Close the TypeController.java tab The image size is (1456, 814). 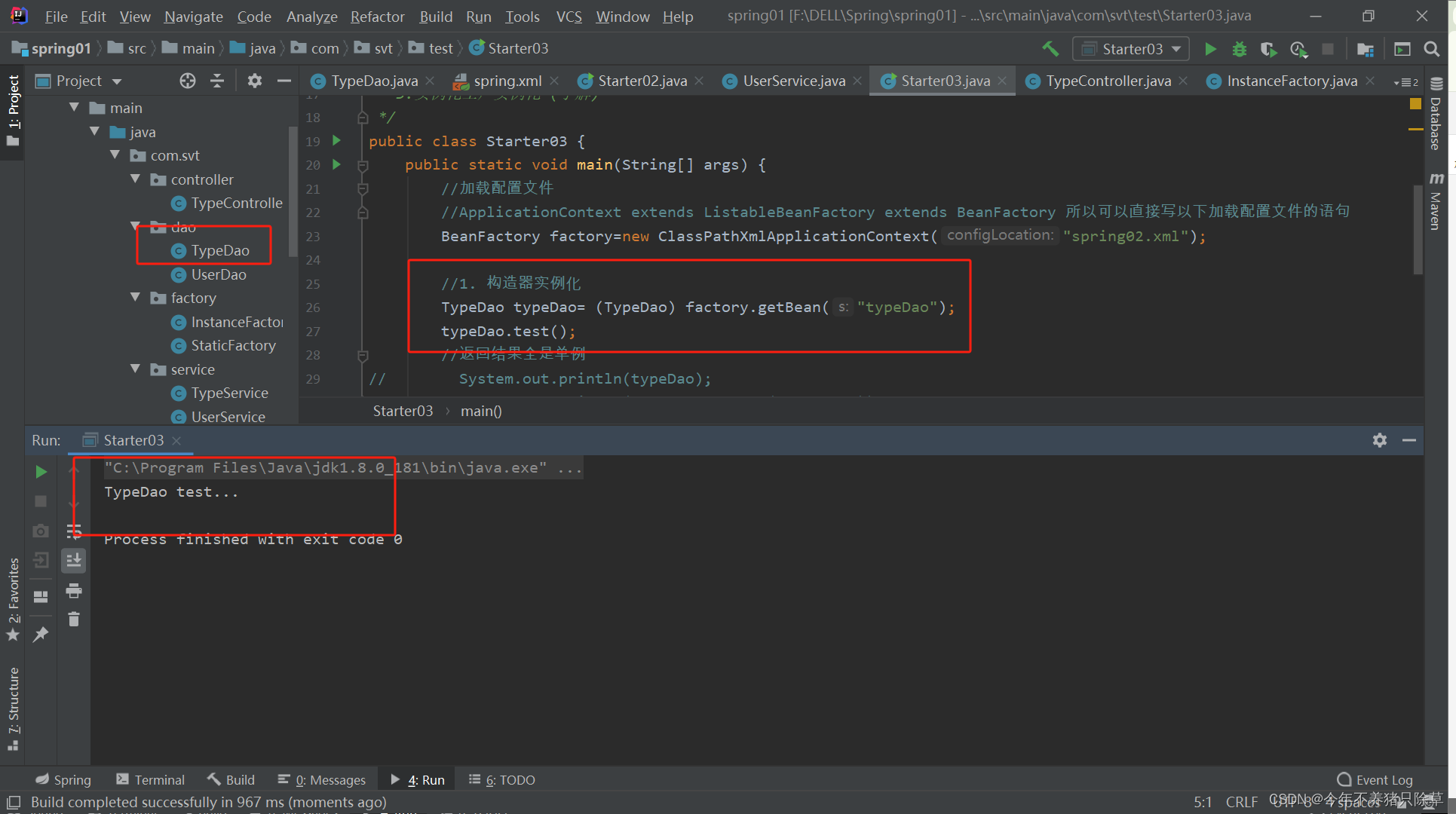tap(1183, 81)
